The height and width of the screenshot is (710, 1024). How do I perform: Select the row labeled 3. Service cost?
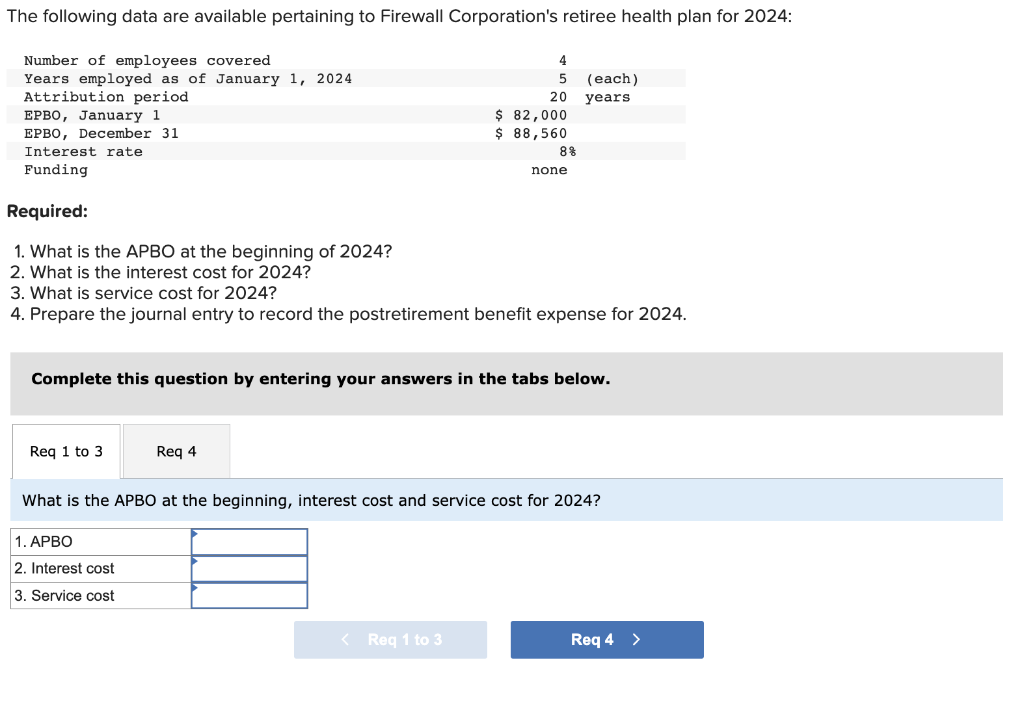coord(99,595)
